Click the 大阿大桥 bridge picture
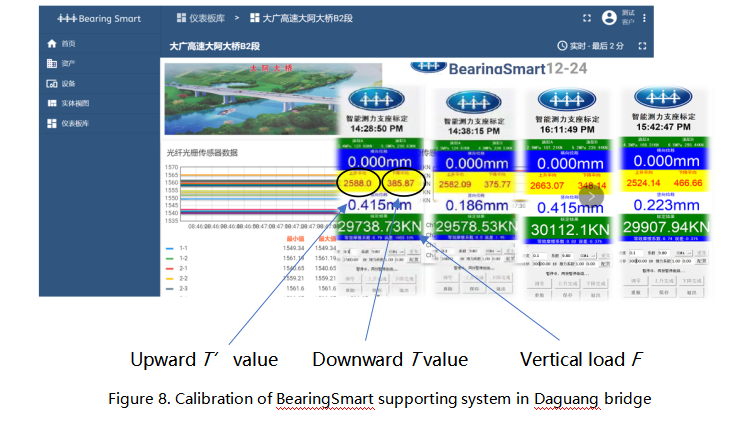Viewport: 747px width, 438px height. click(x=273, y=99)
